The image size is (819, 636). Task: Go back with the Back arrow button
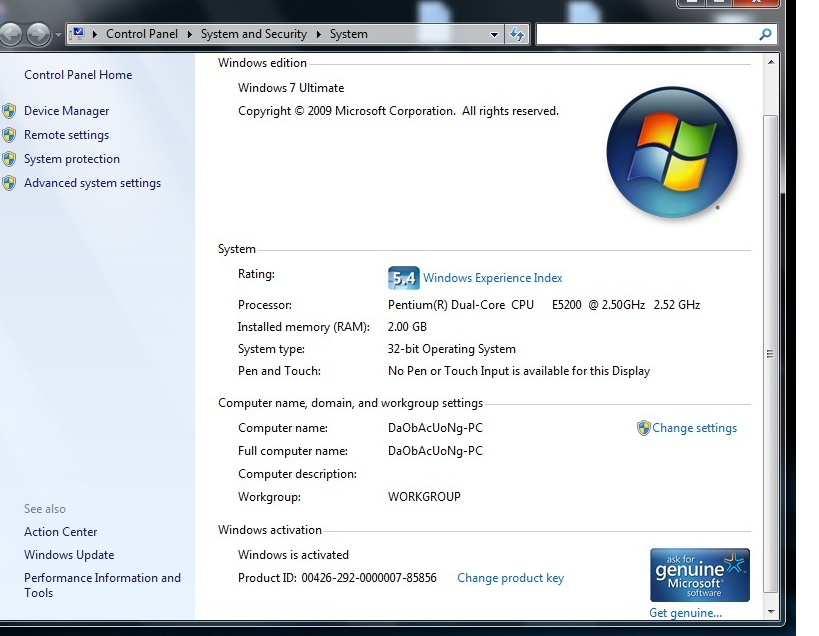tap(10, 34)
